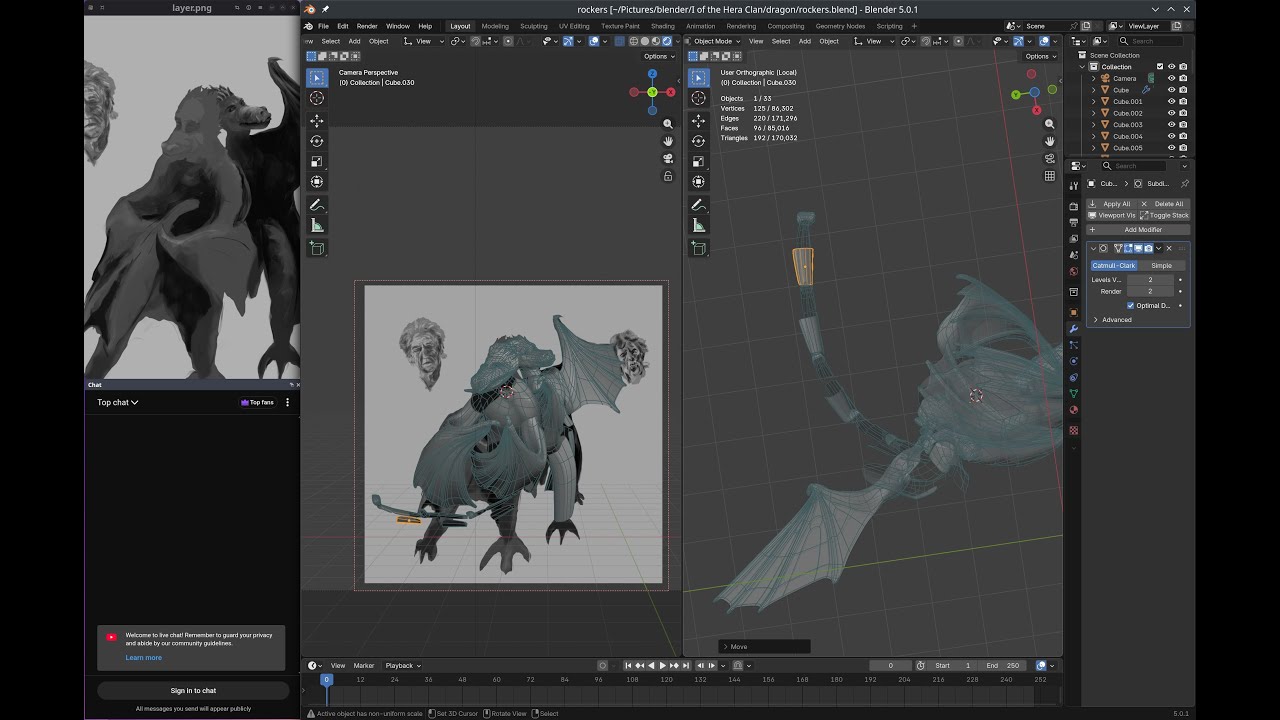1280x720 pixels.
Task: Uncheck the Collection exclude checkbox
Action: [1160, 67]
